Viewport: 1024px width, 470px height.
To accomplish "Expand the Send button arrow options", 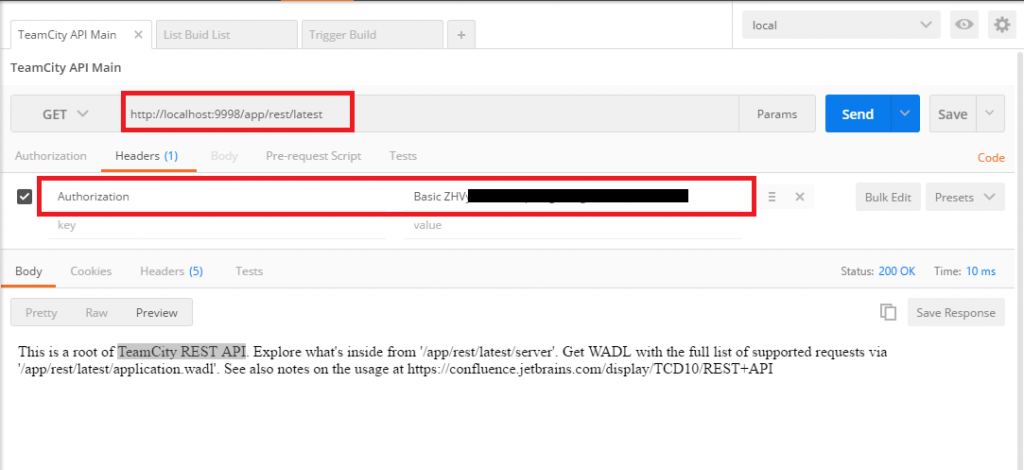I will [904, 114].
